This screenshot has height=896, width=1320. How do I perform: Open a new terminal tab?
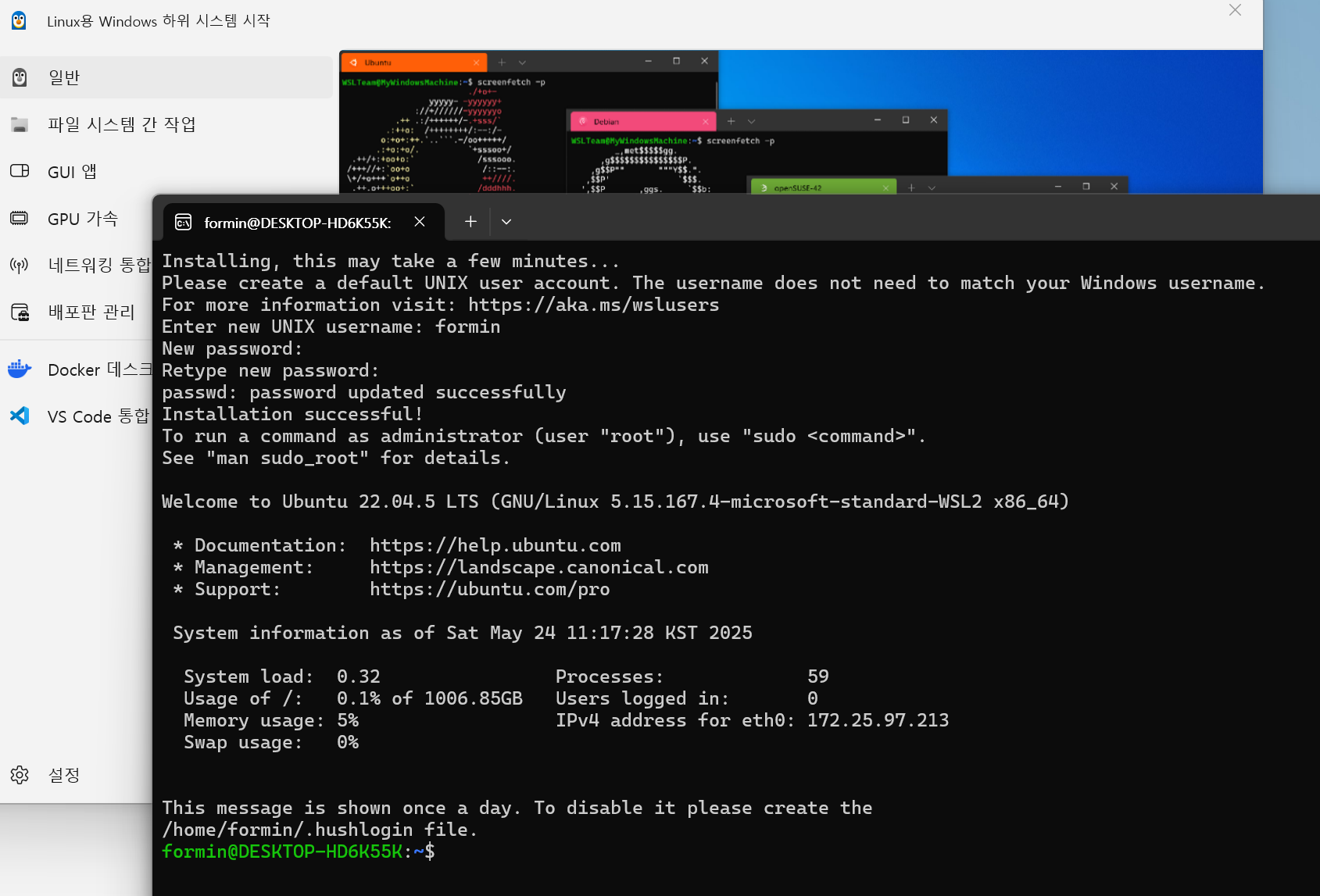[470, 222]
